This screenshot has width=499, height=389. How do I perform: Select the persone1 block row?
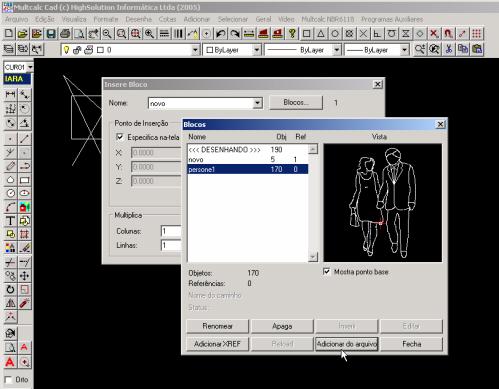(248, 169)
